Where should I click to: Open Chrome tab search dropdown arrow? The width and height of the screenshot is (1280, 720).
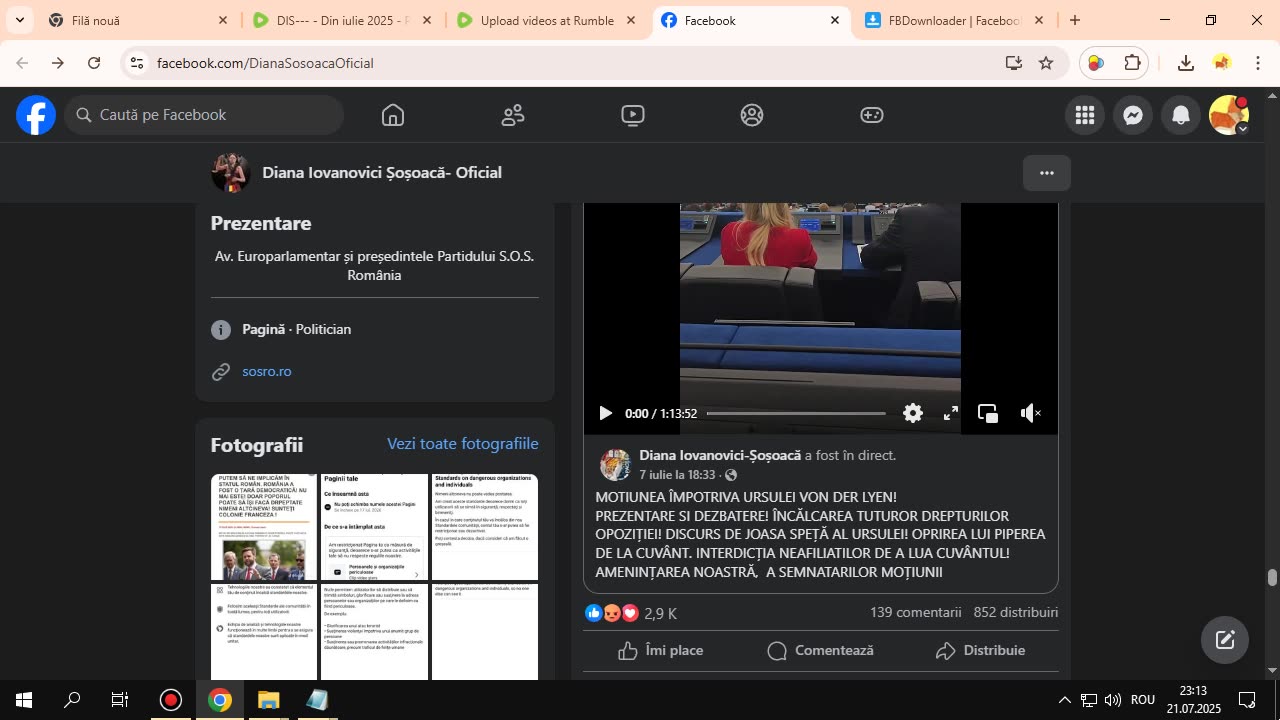point(19,20)
